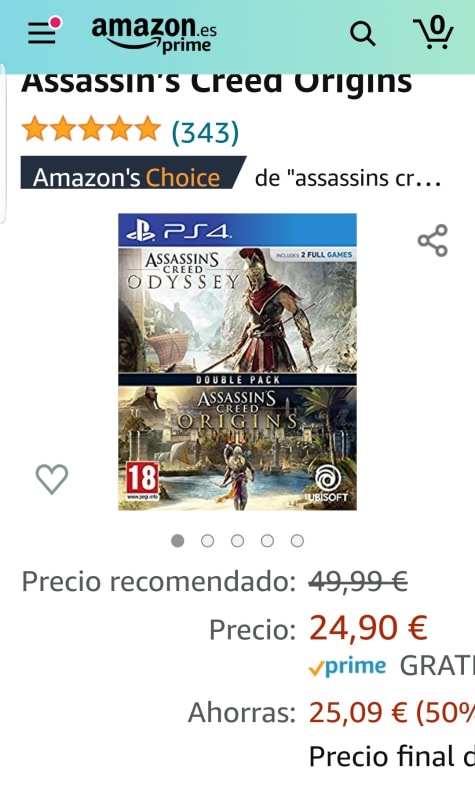This screenshot has height=800, width=475.
Task: Select the fifth image carousel dot
Action: point(297,541)
